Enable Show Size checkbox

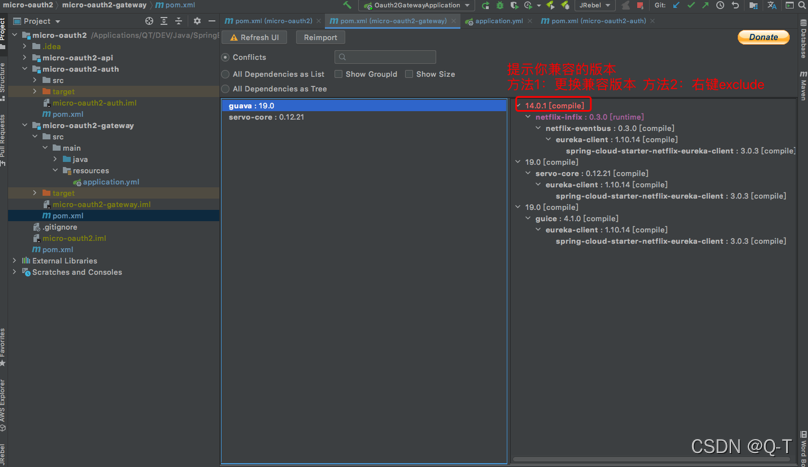coord(409,74)
